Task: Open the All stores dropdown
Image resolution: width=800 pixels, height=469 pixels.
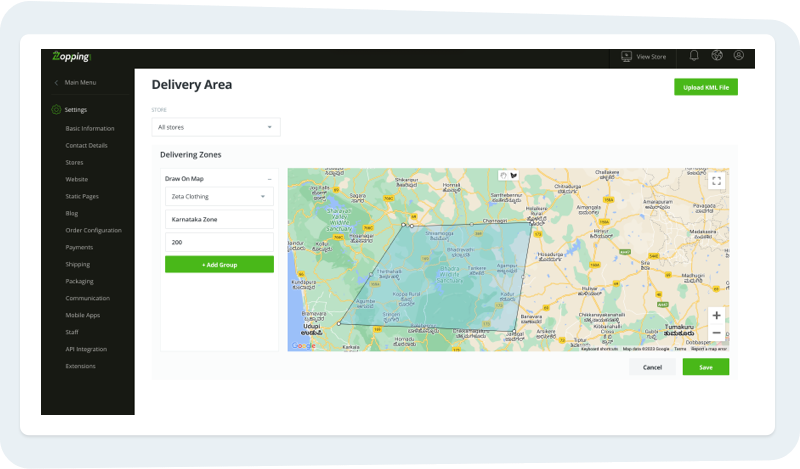Action: click(216, 127)
